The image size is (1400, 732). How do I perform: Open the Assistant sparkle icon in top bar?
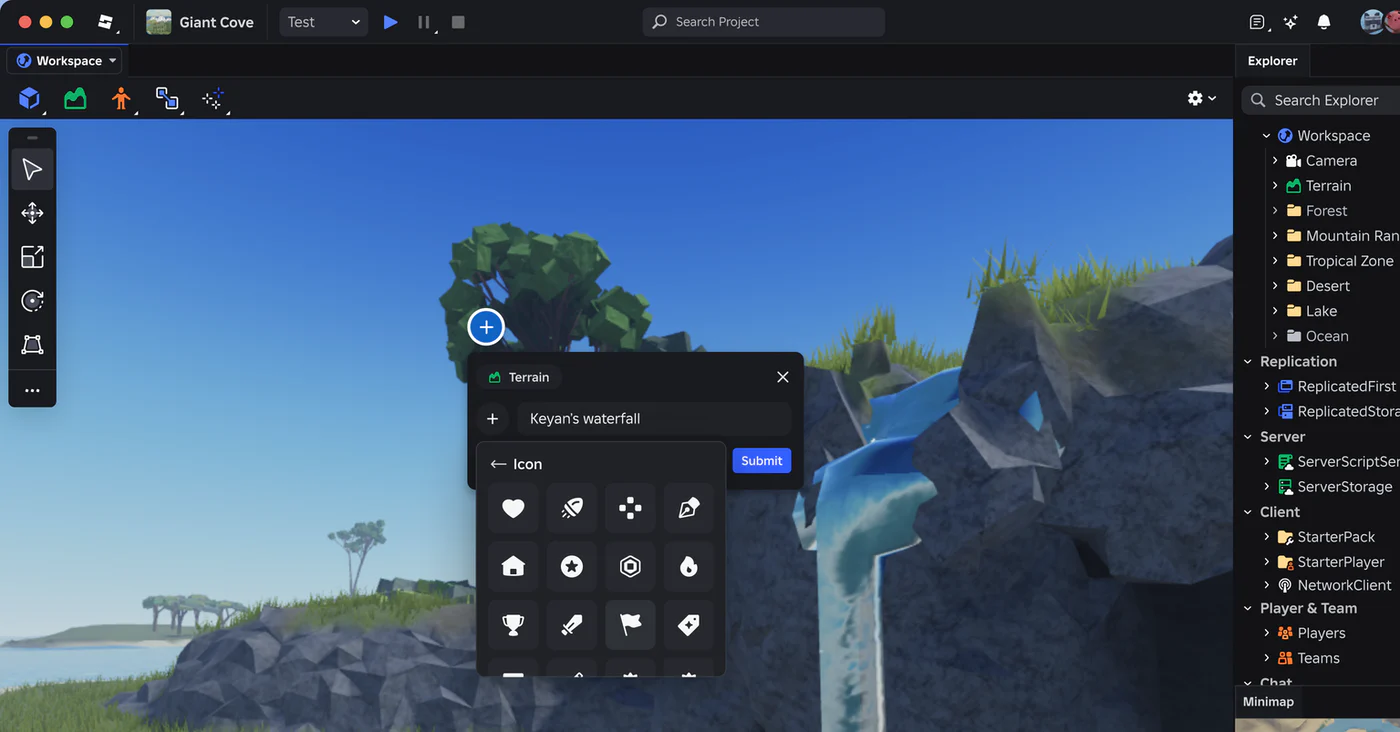(1290, 22)
